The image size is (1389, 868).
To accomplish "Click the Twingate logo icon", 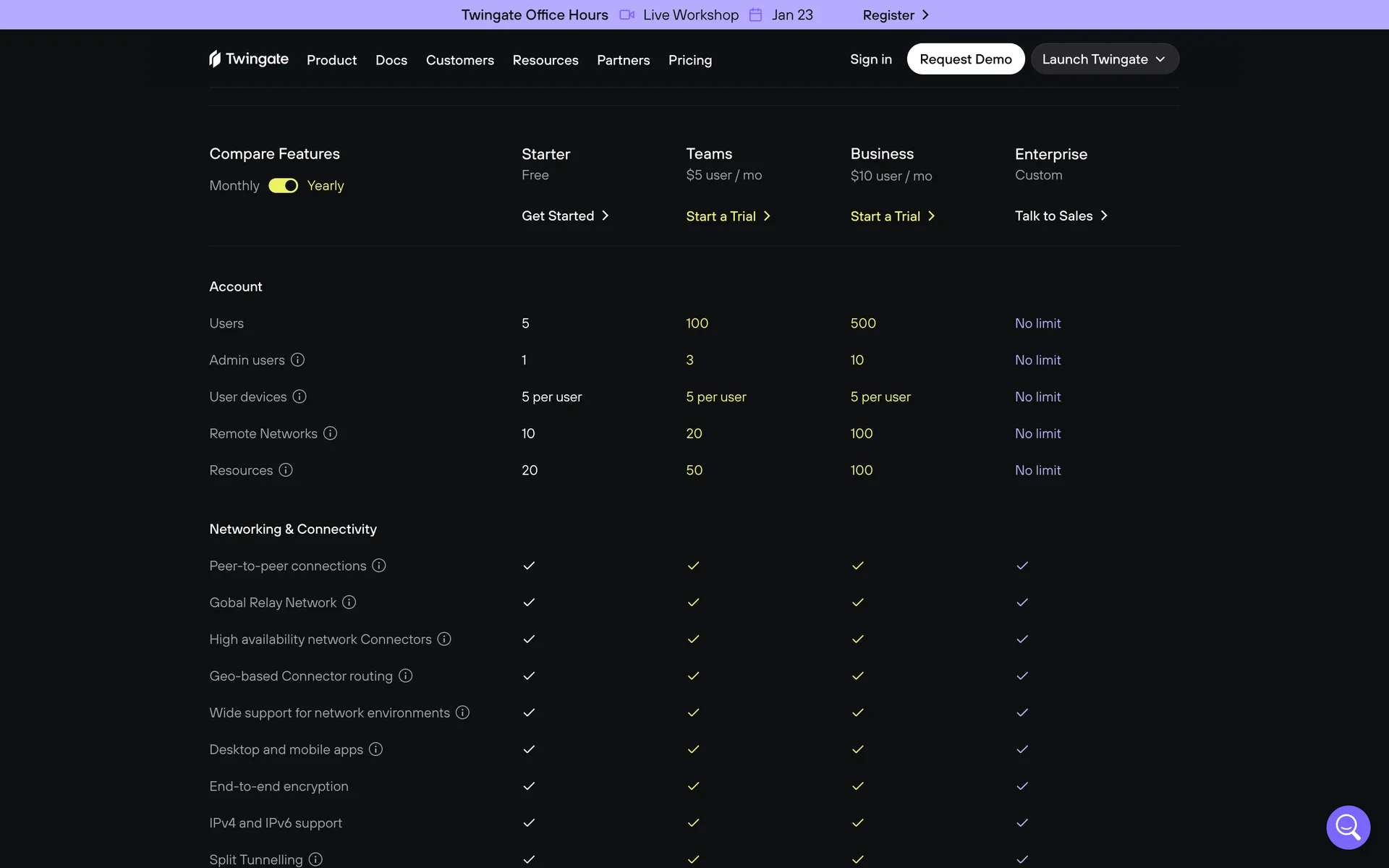I will [x=215, y=59].
